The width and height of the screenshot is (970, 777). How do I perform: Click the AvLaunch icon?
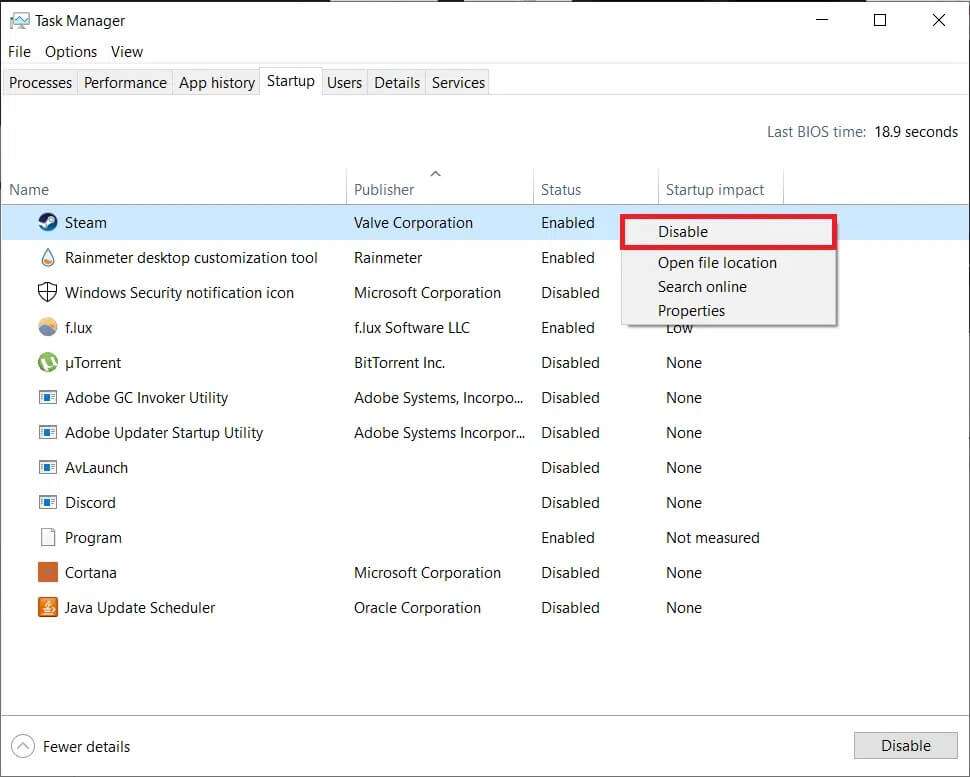[48, 467]
